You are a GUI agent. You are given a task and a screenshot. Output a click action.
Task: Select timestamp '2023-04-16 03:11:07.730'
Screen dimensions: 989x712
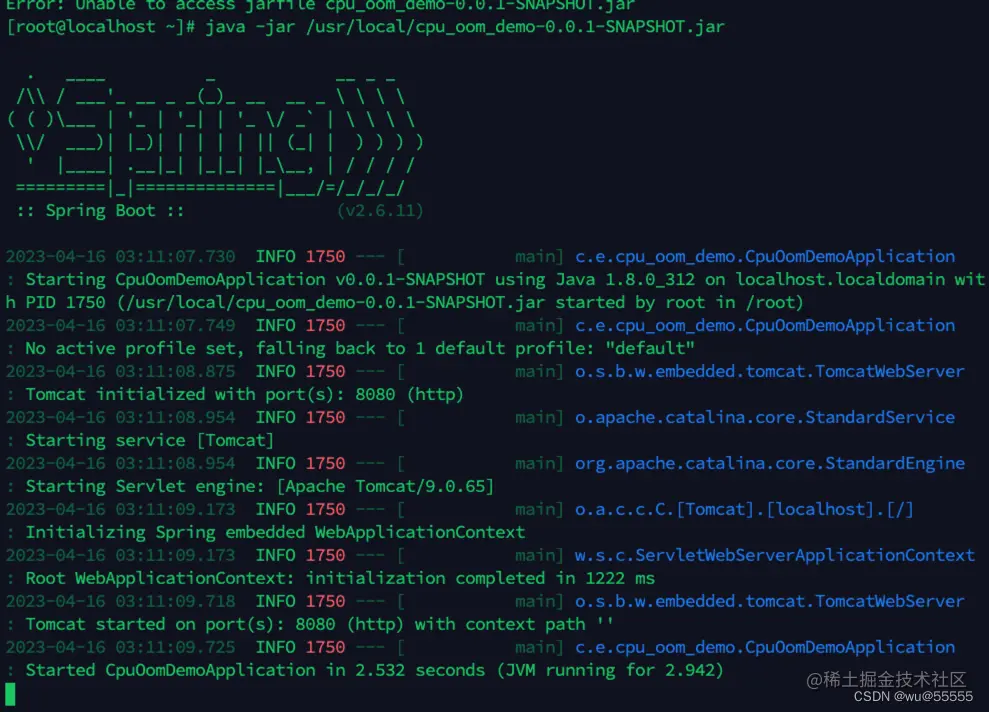point(120,257)
